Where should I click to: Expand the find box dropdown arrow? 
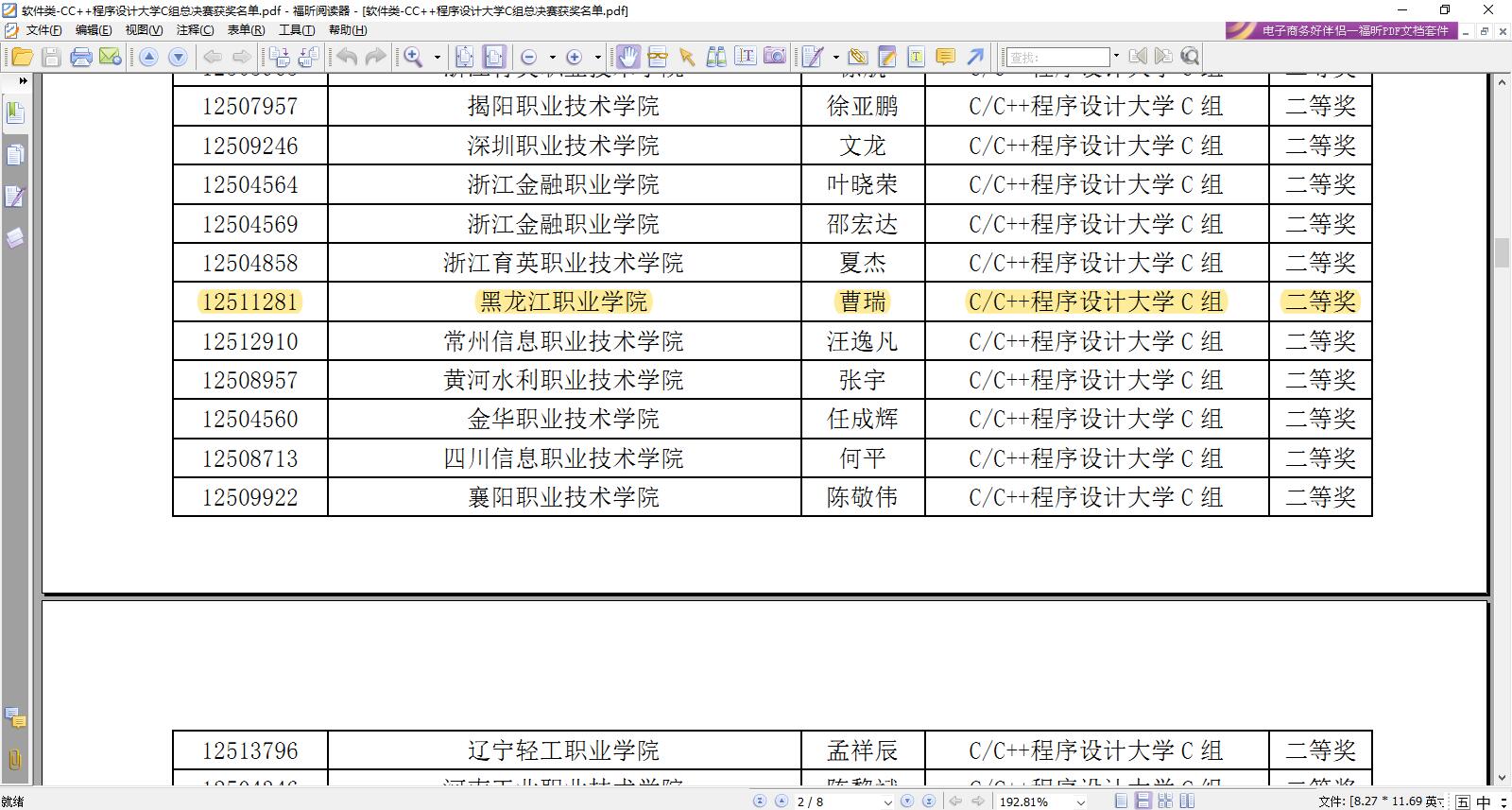(1116, 57)
